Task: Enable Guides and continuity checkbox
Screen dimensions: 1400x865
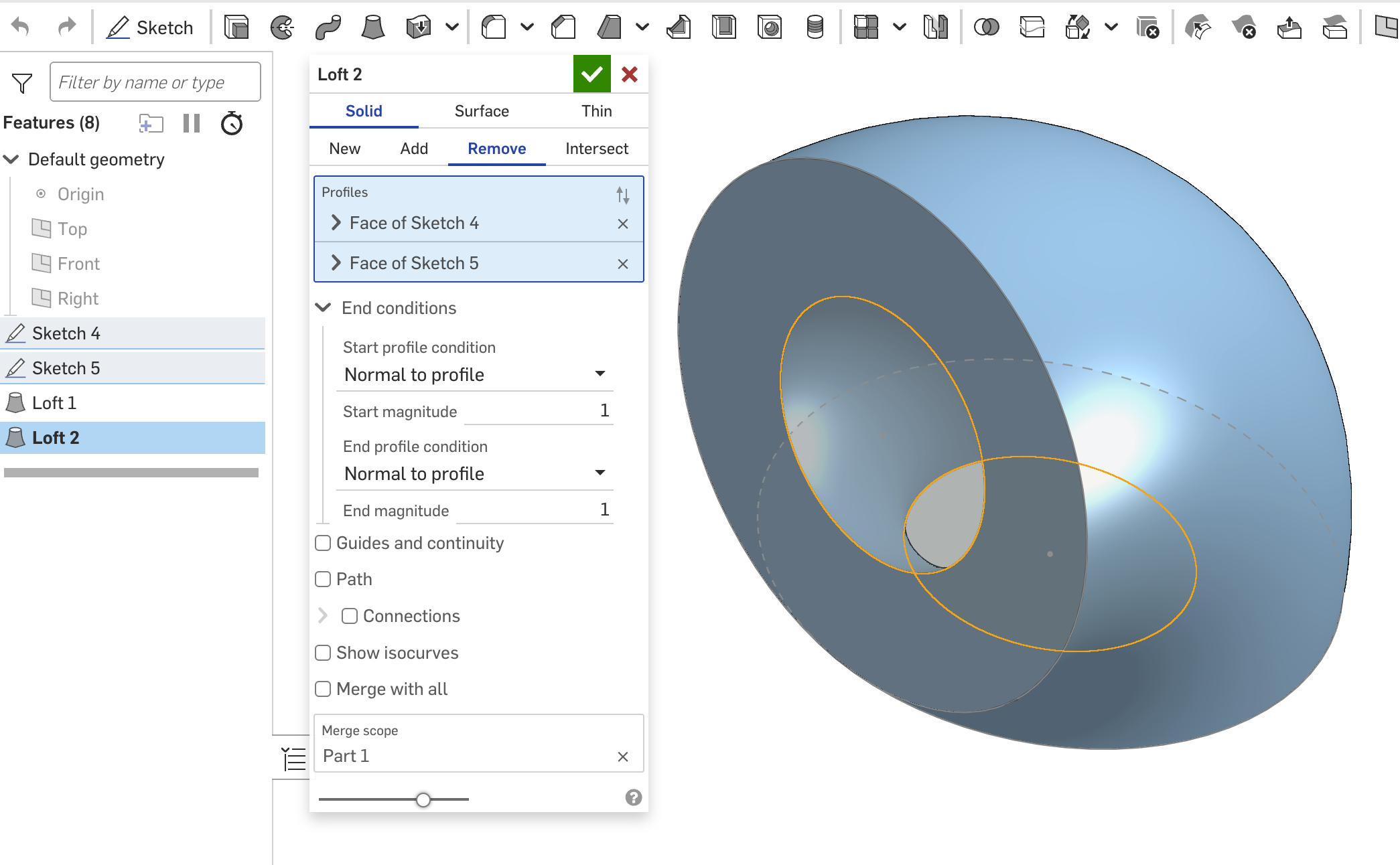Action: [x=324, y=543]
